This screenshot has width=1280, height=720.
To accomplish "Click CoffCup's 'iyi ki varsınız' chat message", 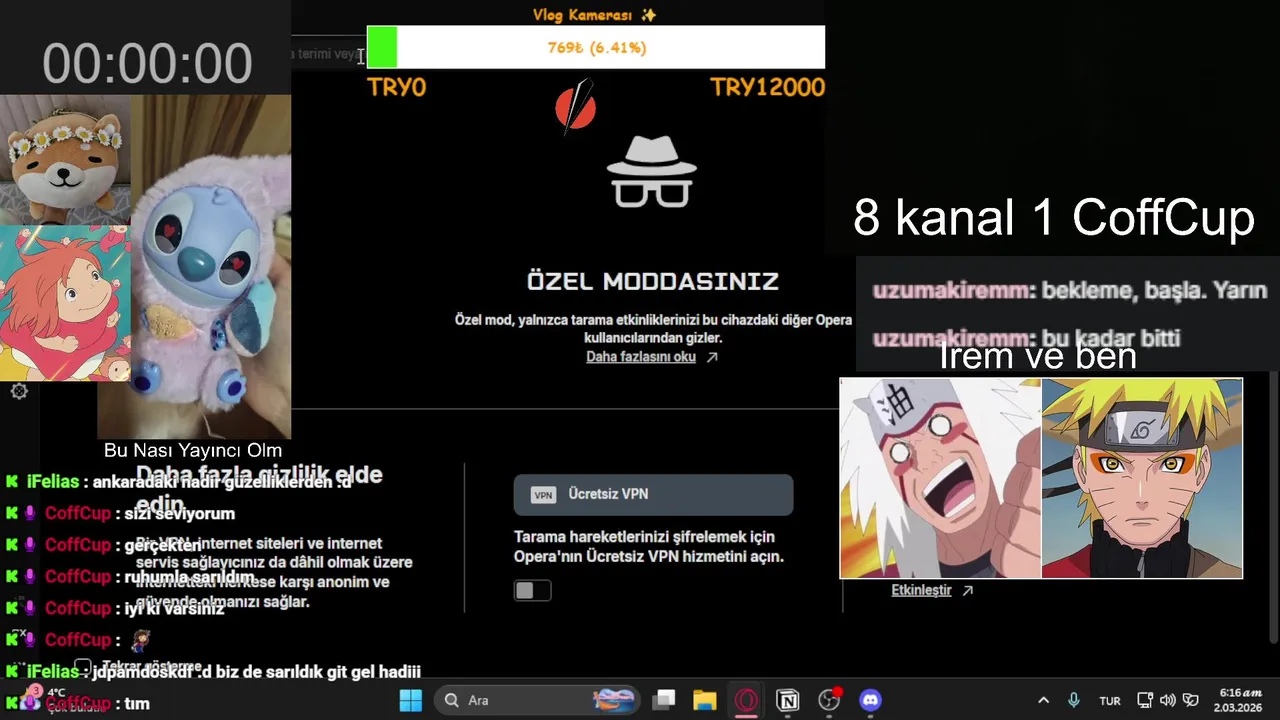I will click(175, 608).
